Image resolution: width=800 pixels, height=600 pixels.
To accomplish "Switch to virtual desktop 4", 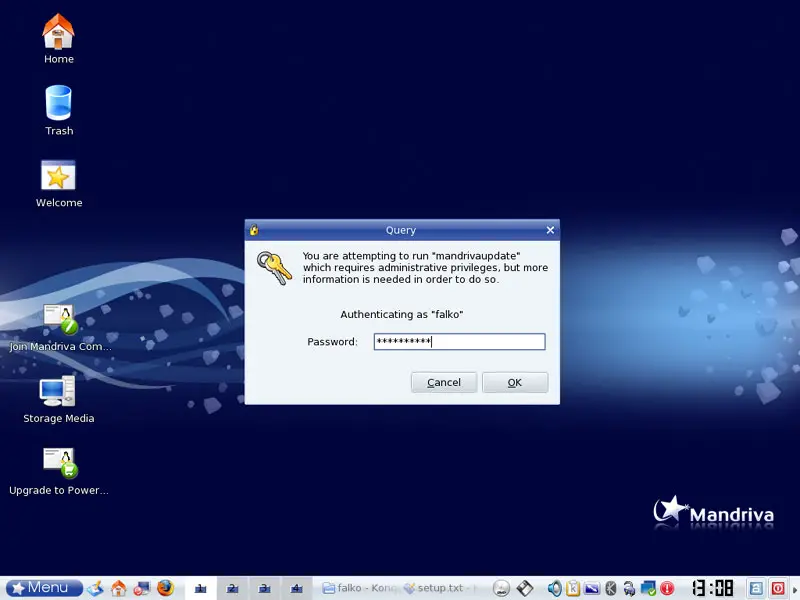I will click(296, 588).
